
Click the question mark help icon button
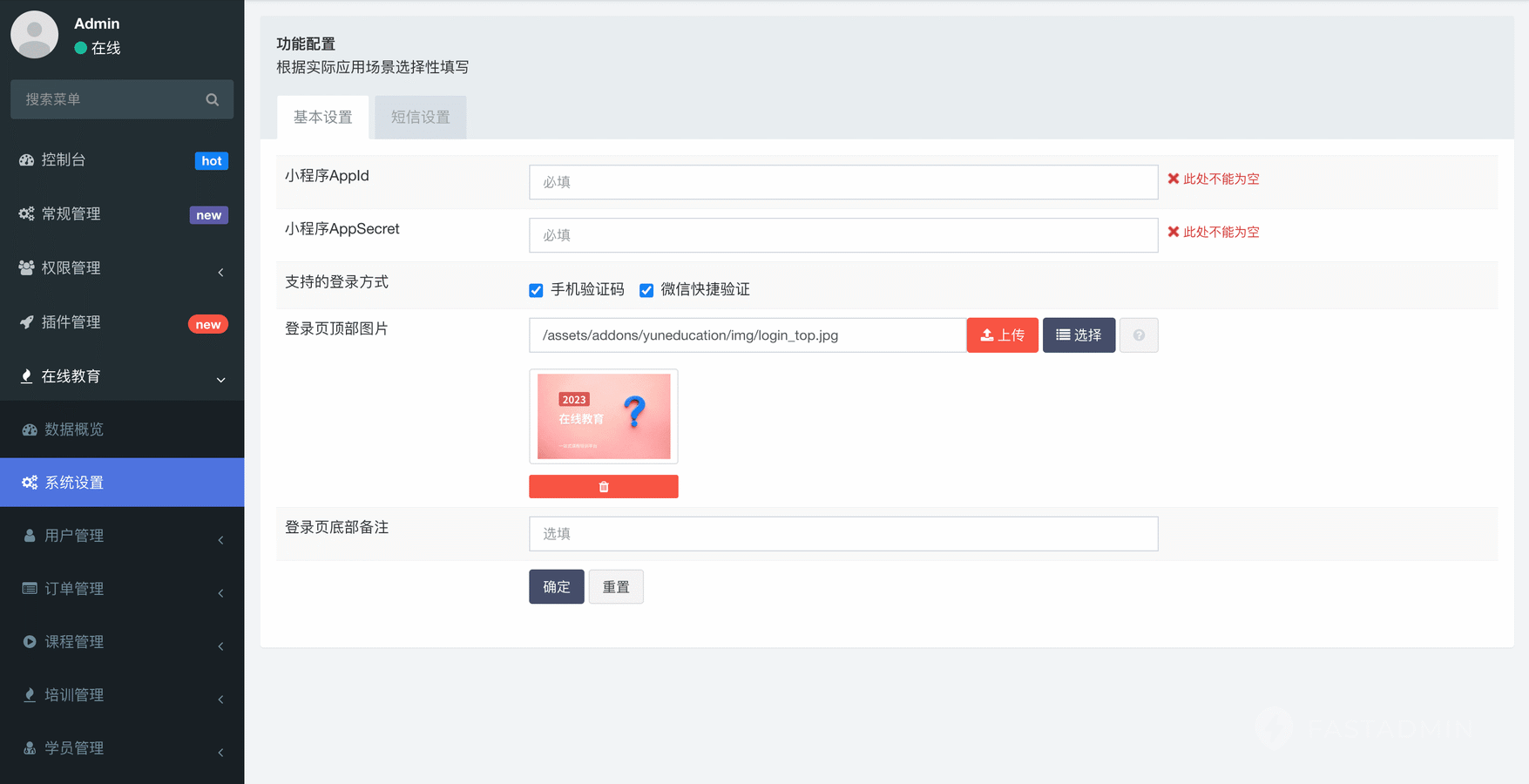pyautogui.click(x=1138, y=335)
